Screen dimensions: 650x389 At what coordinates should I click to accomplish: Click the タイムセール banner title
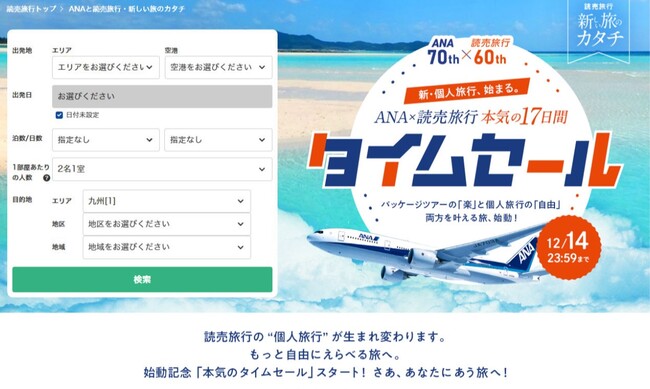point(463,160)
